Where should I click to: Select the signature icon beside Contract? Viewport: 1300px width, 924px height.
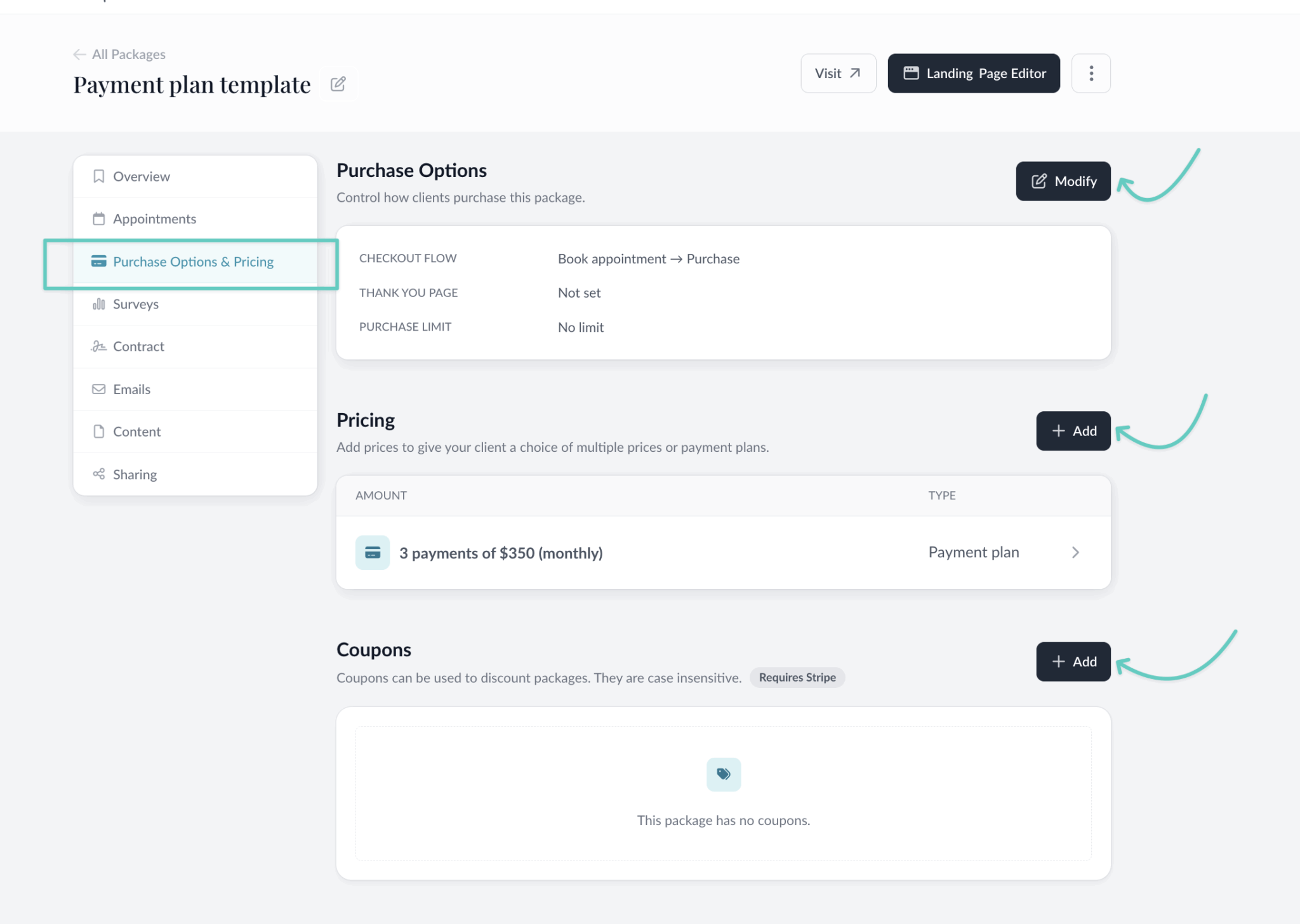click(x=99, y=346)
